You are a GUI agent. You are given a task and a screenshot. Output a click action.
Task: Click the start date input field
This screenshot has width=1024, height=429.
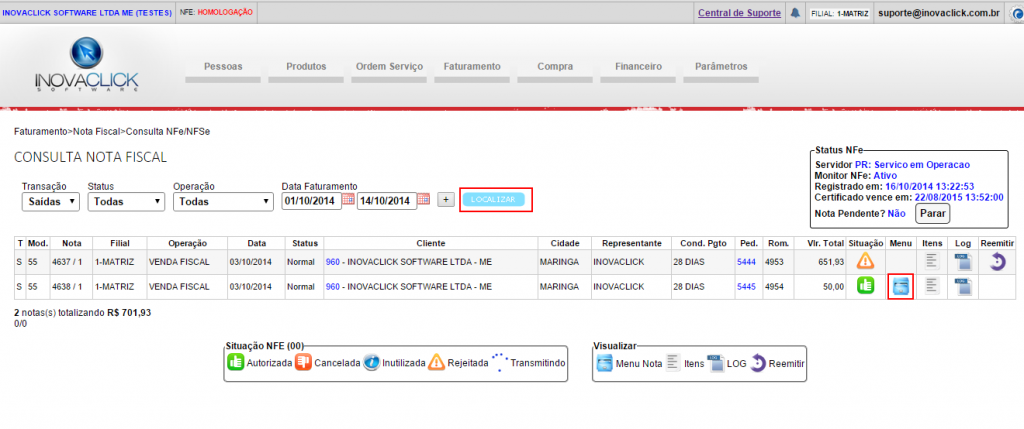[x=311, y=201]
